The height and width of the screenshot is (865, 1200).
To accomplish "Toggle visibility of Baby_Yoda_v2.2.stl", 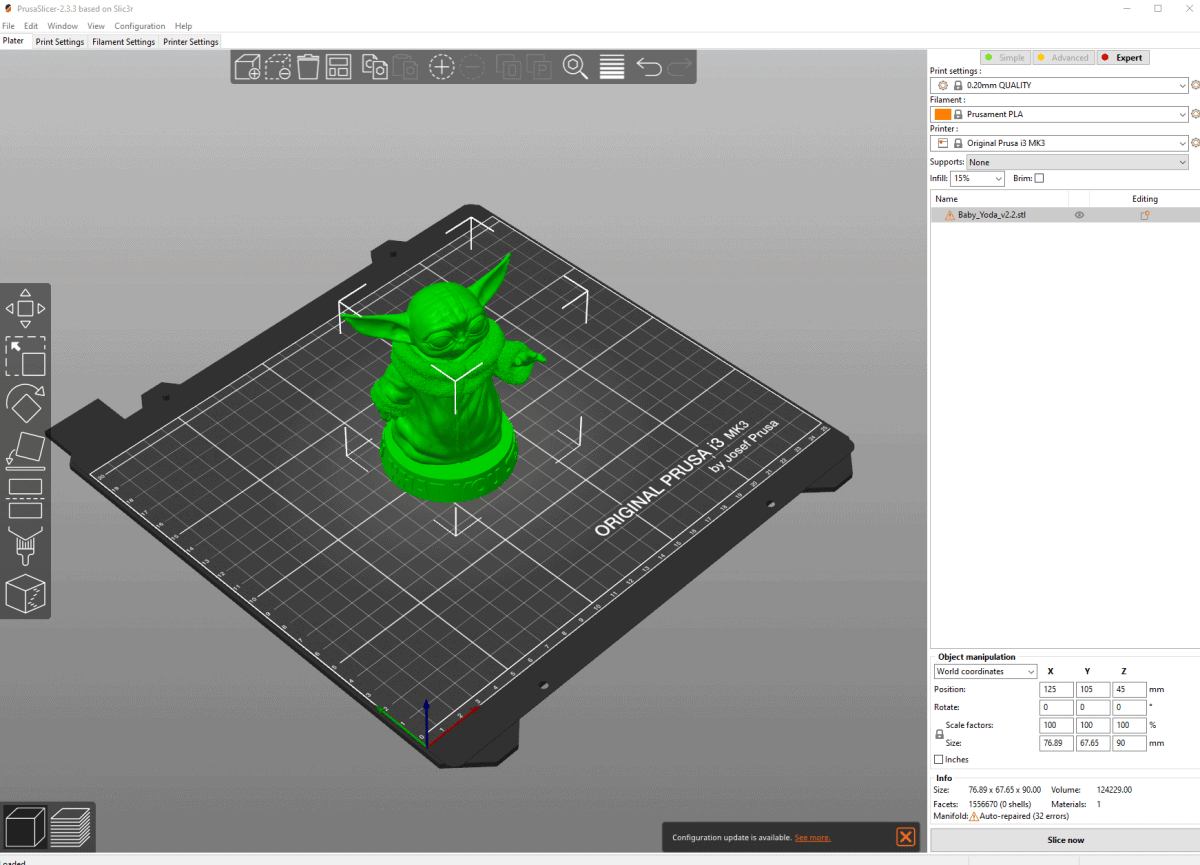I will tap(1078, 214).
